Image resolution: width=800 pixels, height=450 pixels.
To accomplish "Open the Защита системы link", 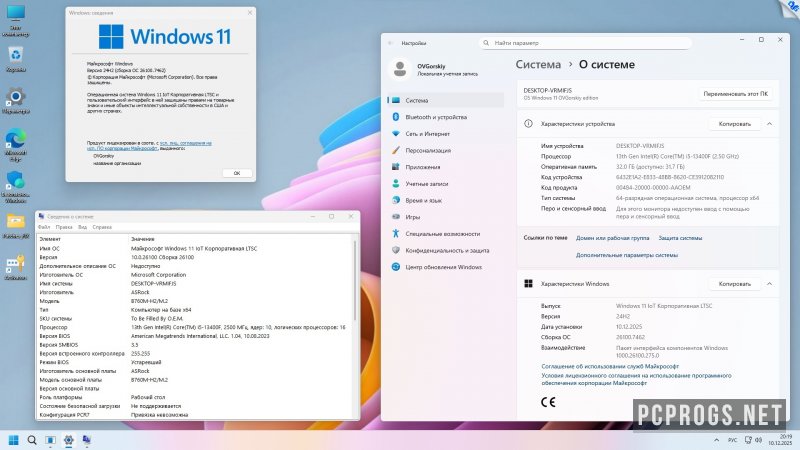I will tap(680, 238).
